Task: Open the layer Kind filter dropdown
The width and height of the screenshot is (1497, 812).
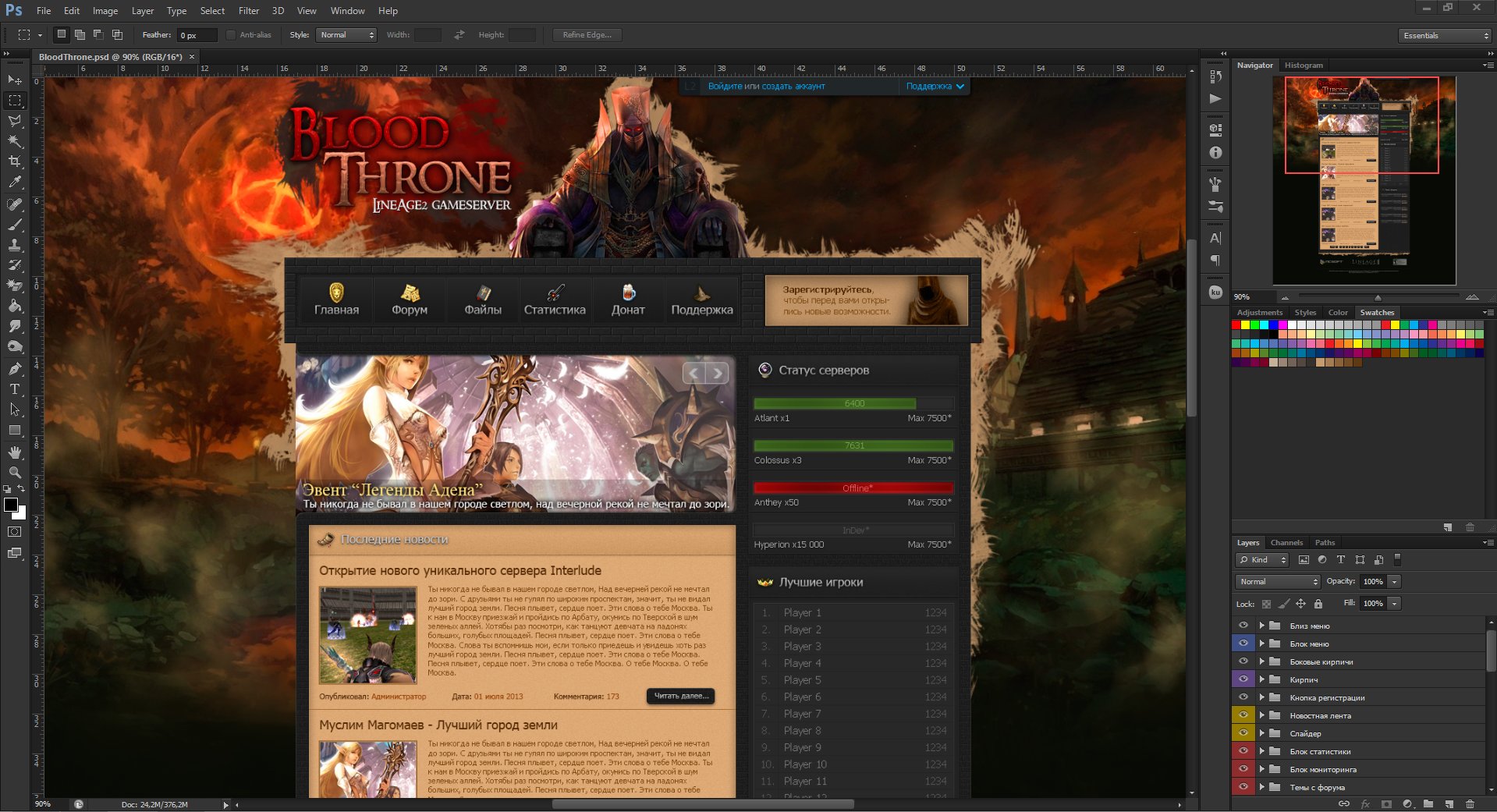Action: pos(1262,559)
